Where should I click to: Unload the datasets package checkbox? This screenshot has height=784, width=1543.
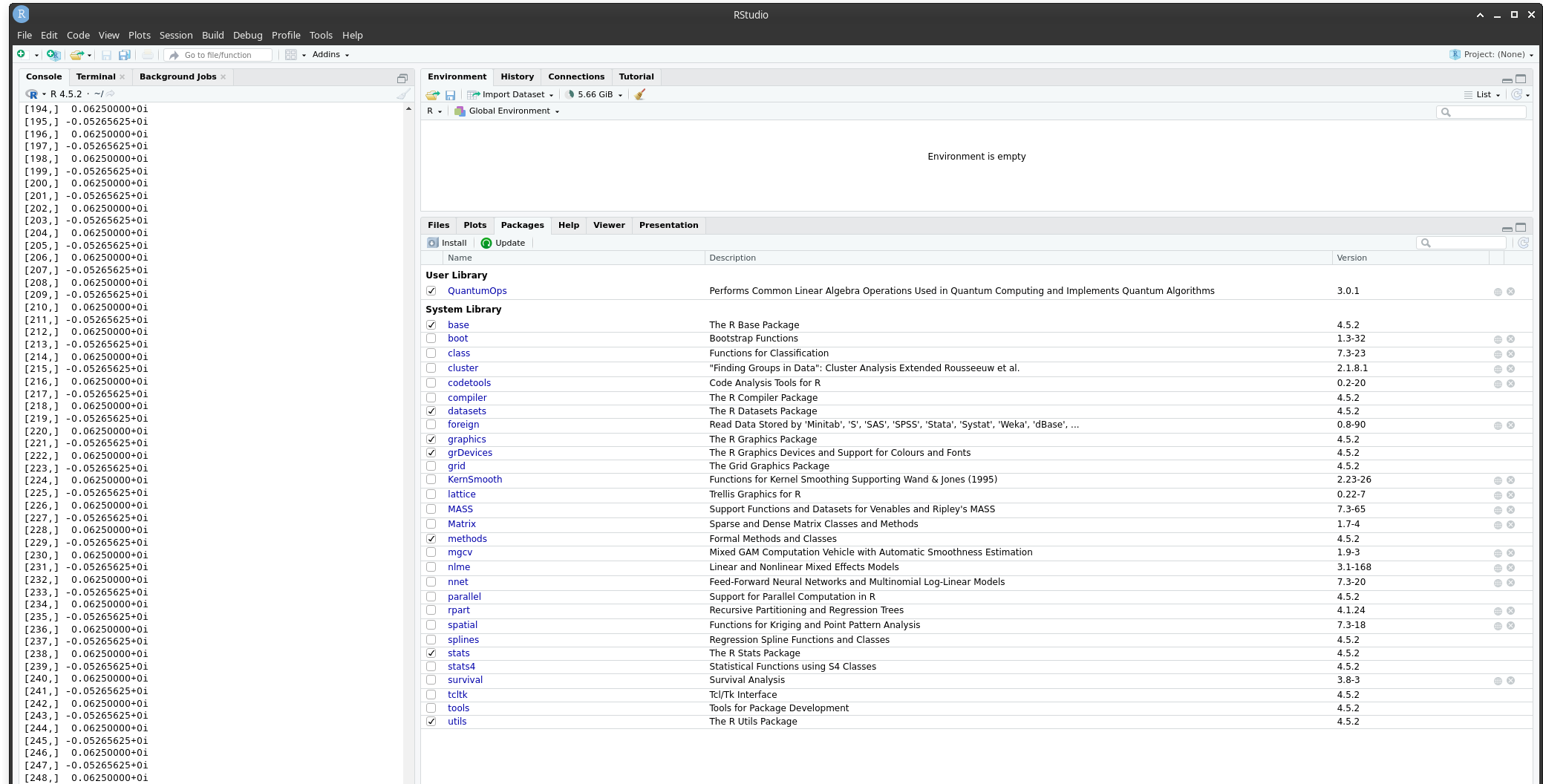431,411
